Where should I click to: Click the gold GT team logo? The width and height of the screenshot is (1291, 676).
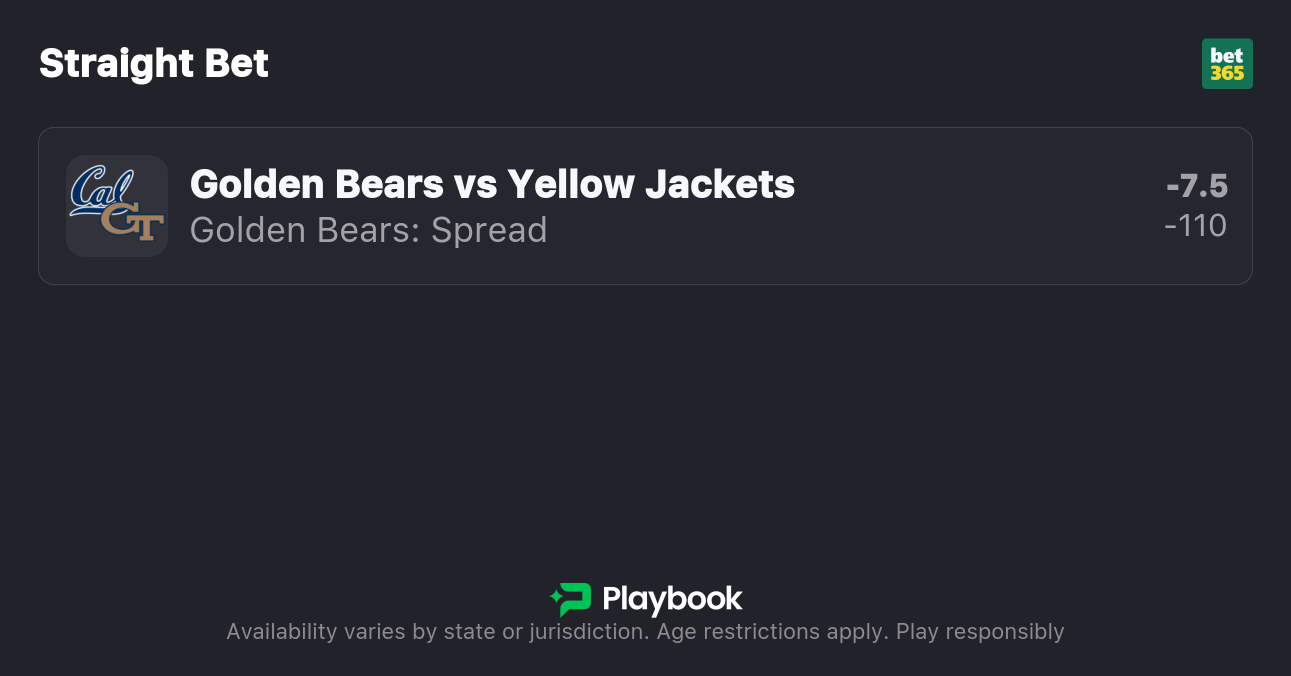coord(133,224)
